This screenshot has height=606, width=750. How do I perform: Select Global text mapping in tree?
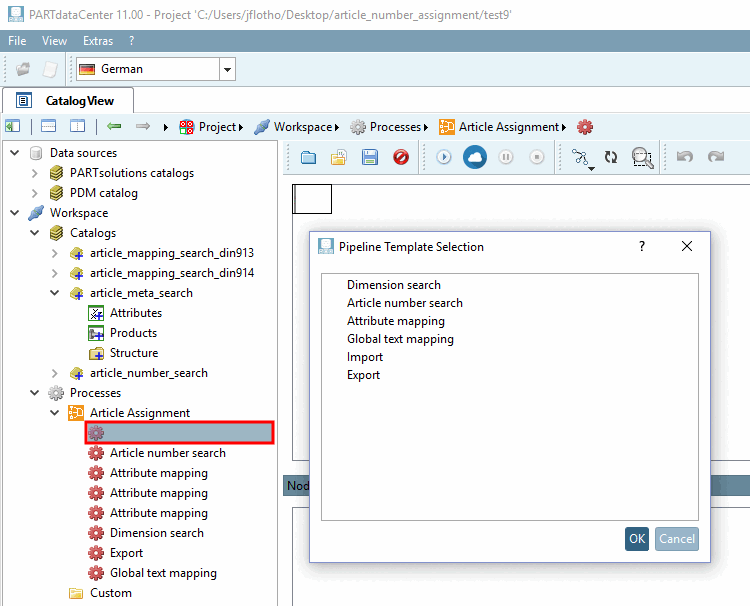[x=163, y=573]
